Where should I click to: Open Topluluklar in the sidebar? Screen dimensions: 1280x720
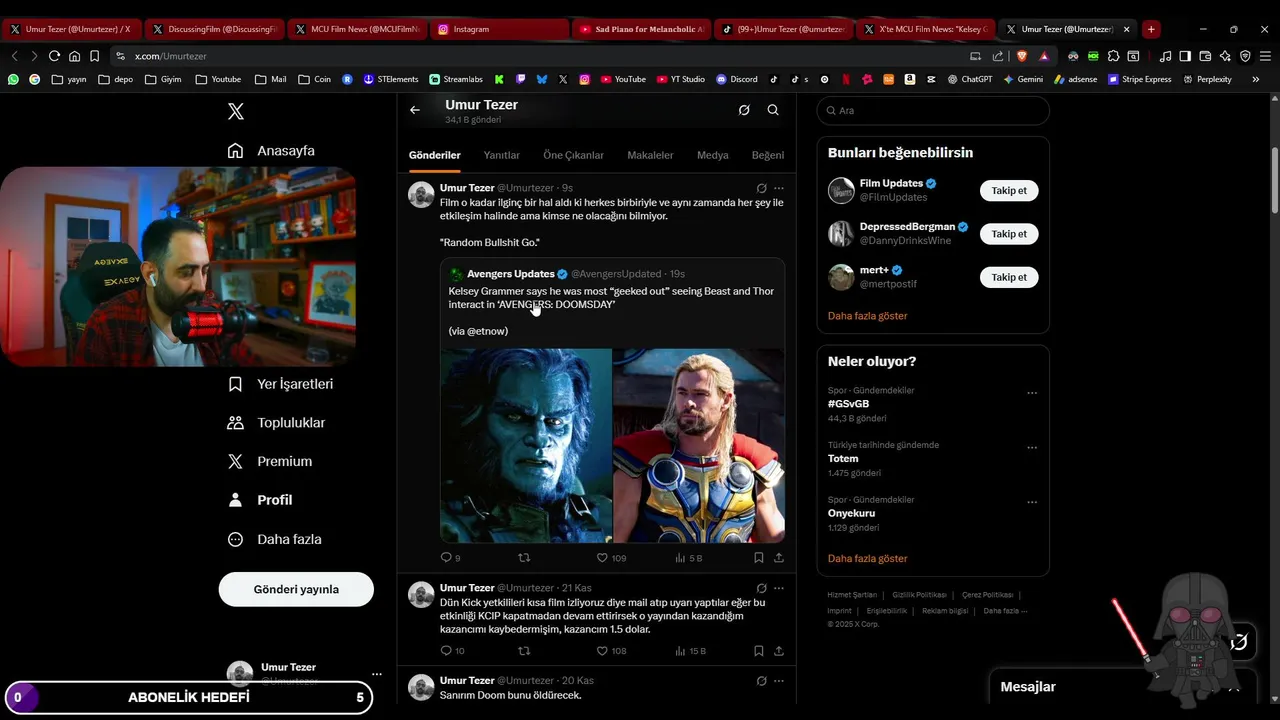tap(276, 423)
